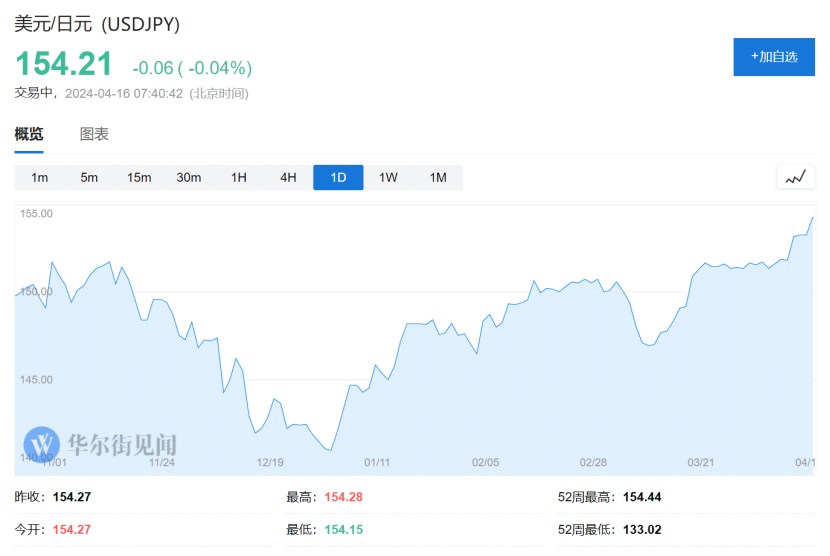Click the 01/11 date axis label

coord(377,462)
